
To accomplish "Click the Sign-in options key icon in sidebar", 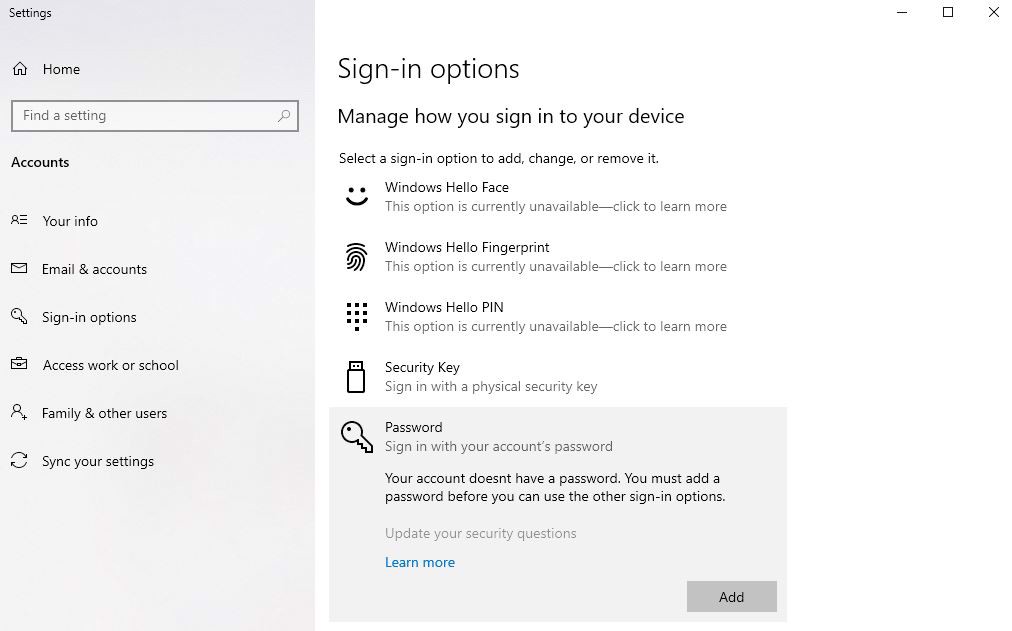I will (19, 316).
